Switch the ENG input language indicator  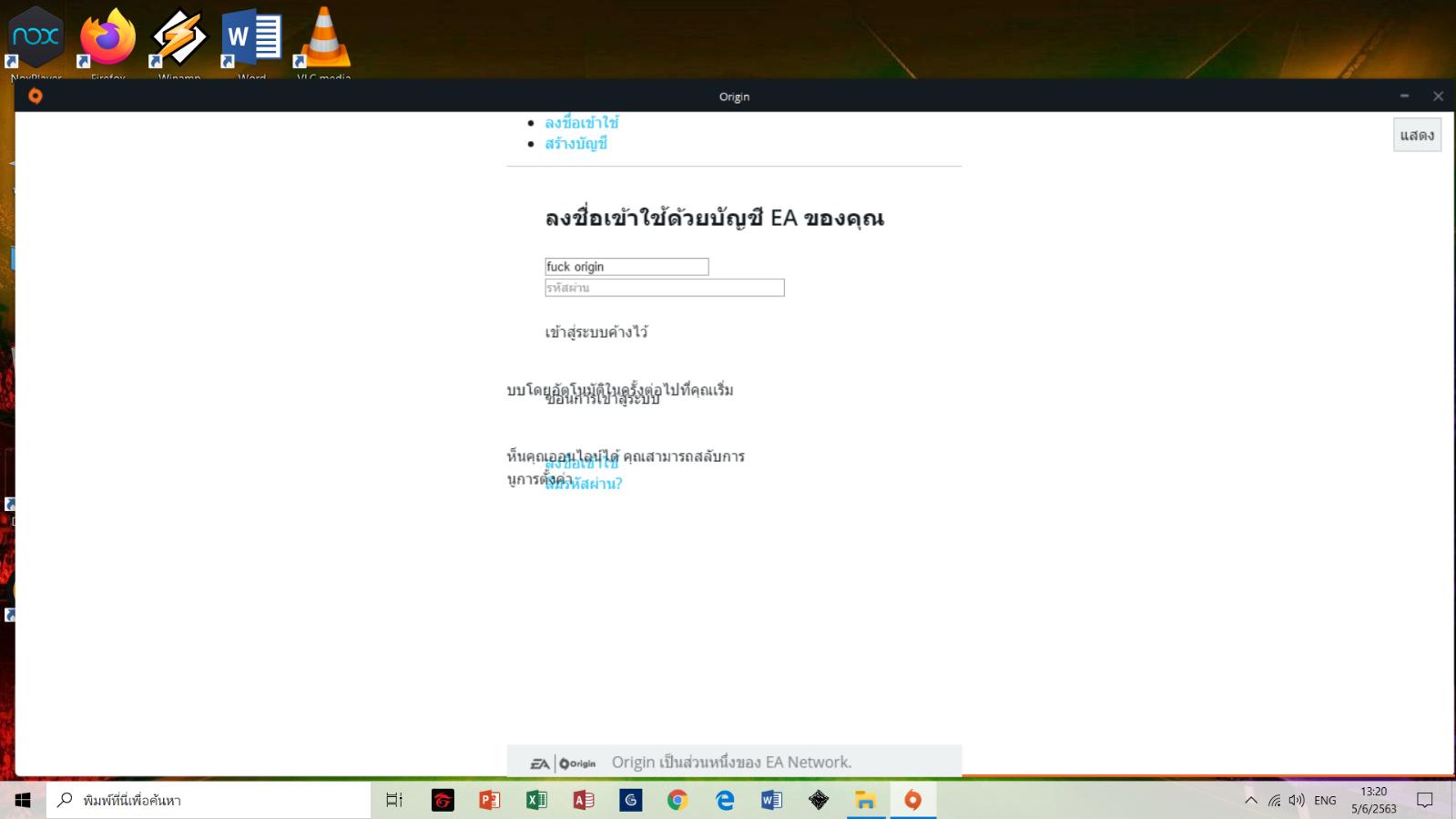pos(1325,800)
